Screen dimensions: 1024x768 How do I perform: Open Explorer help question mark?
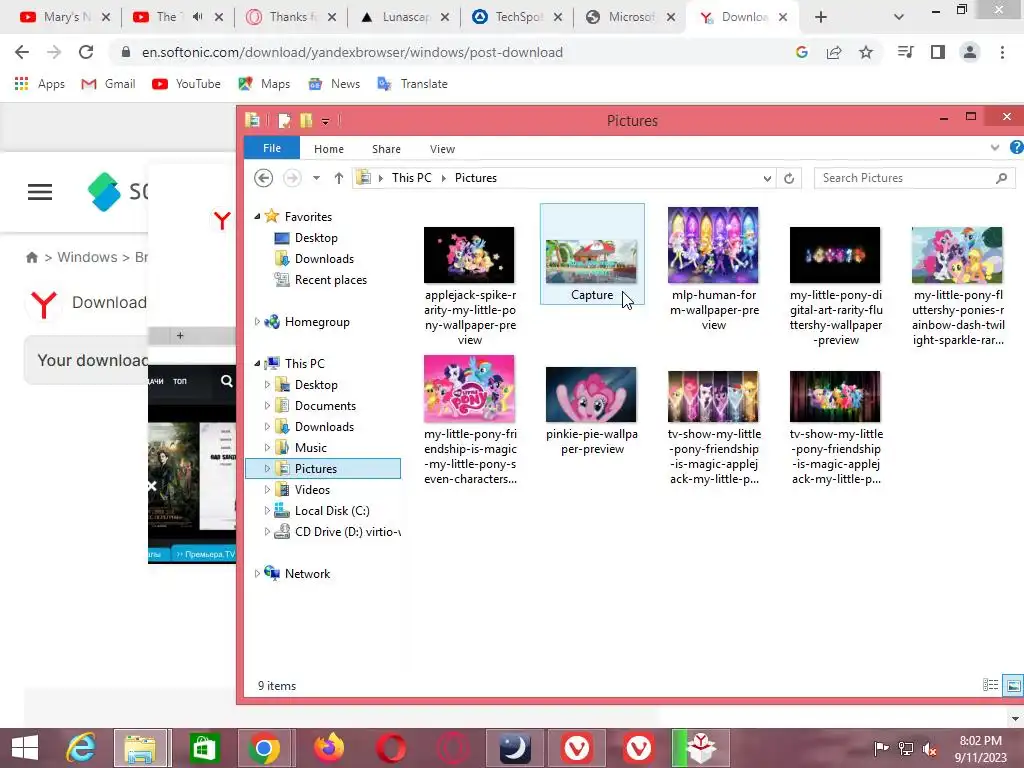pyautogui.click(x=1016, y=148)
